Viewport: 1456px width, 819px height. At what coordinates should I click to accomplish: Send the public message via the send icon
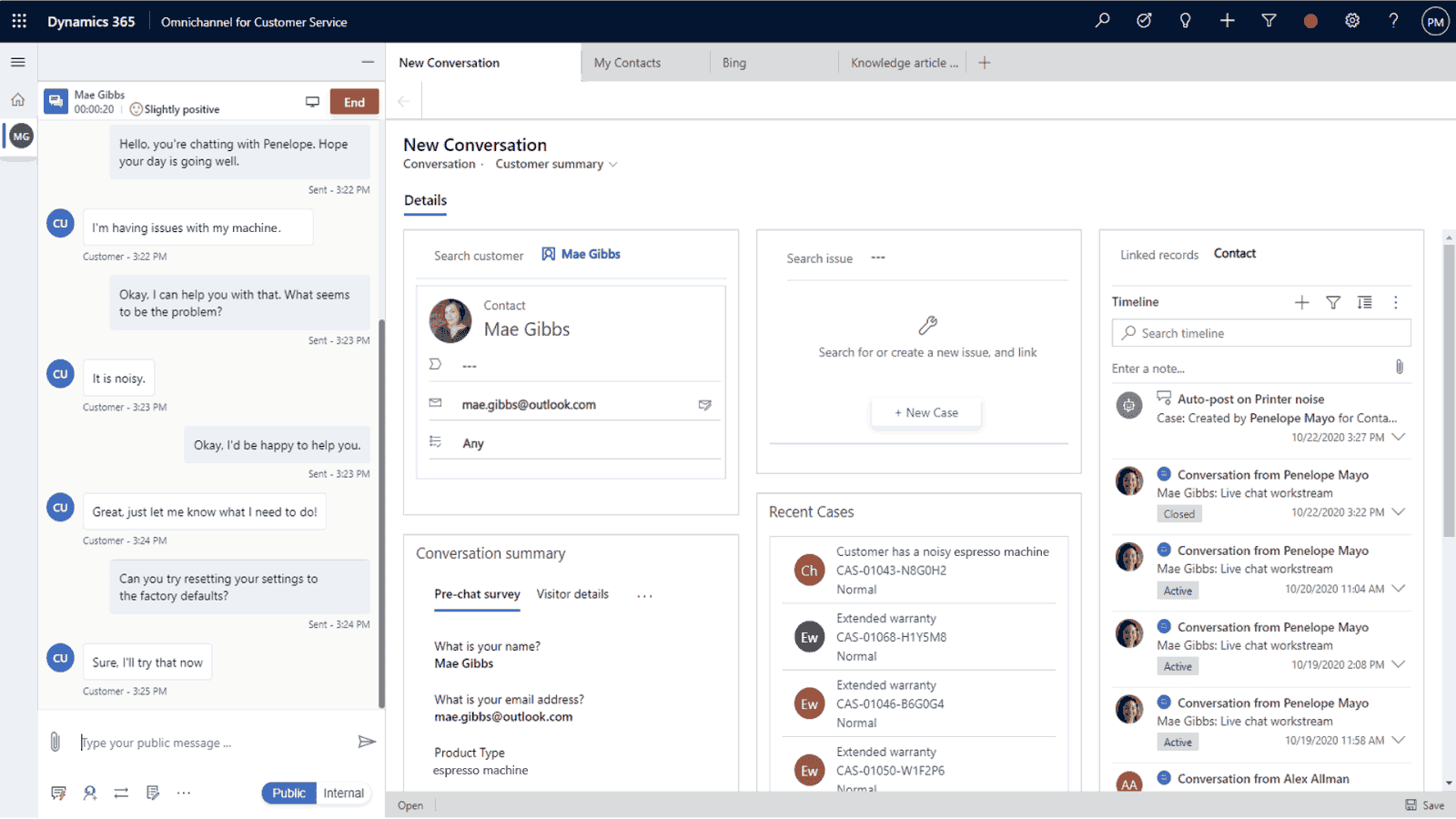click(368, 742)
